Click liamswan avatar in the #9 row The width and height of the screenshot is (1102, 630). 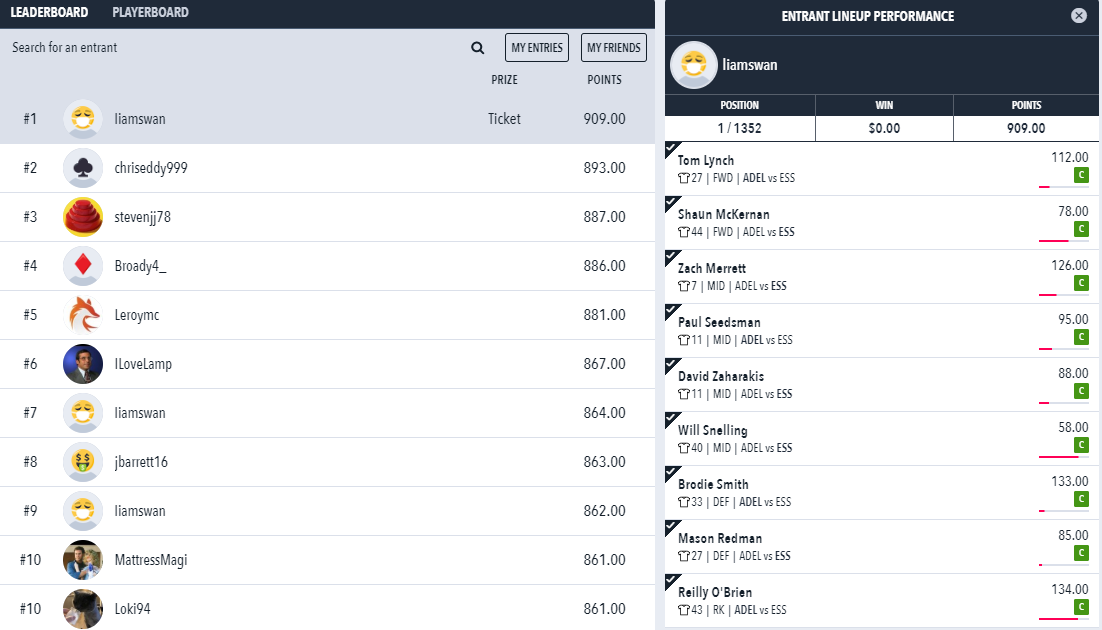coord(83,510)
